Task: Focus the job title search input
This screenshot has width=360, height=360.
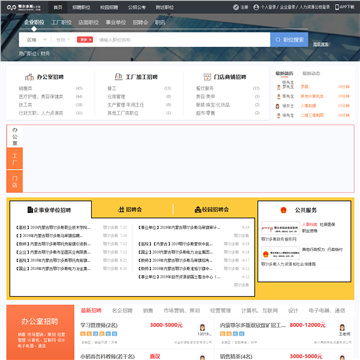Action: pos(183,40)
